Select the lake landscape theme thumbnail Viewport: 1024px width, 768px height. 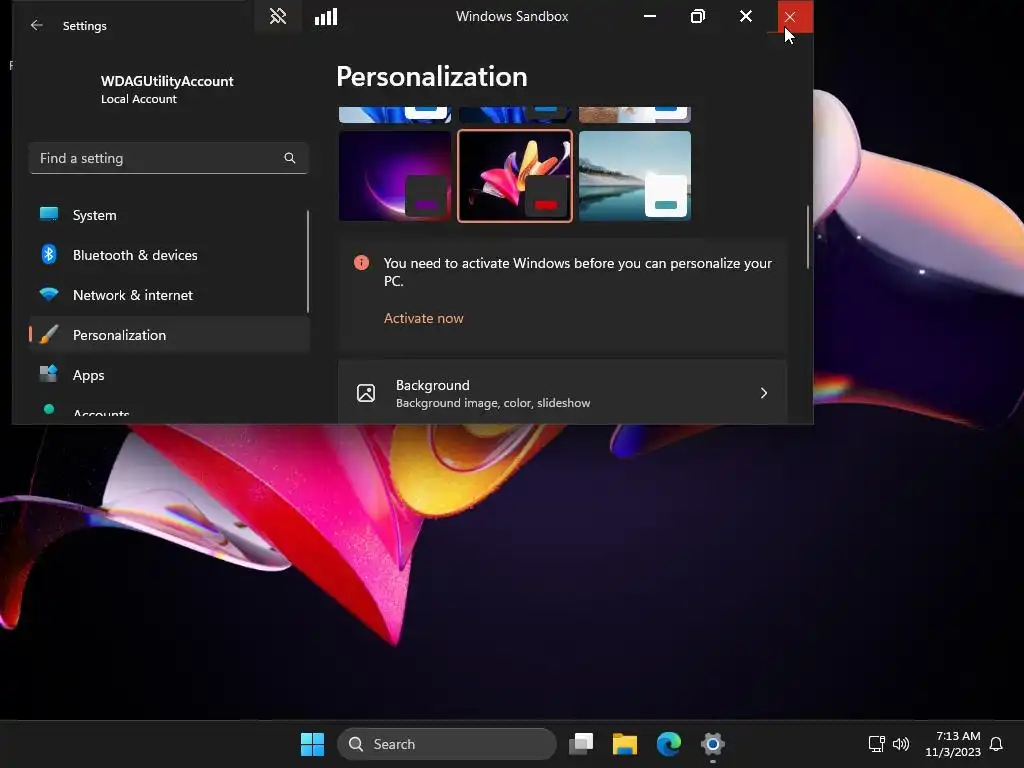[635, 176]
